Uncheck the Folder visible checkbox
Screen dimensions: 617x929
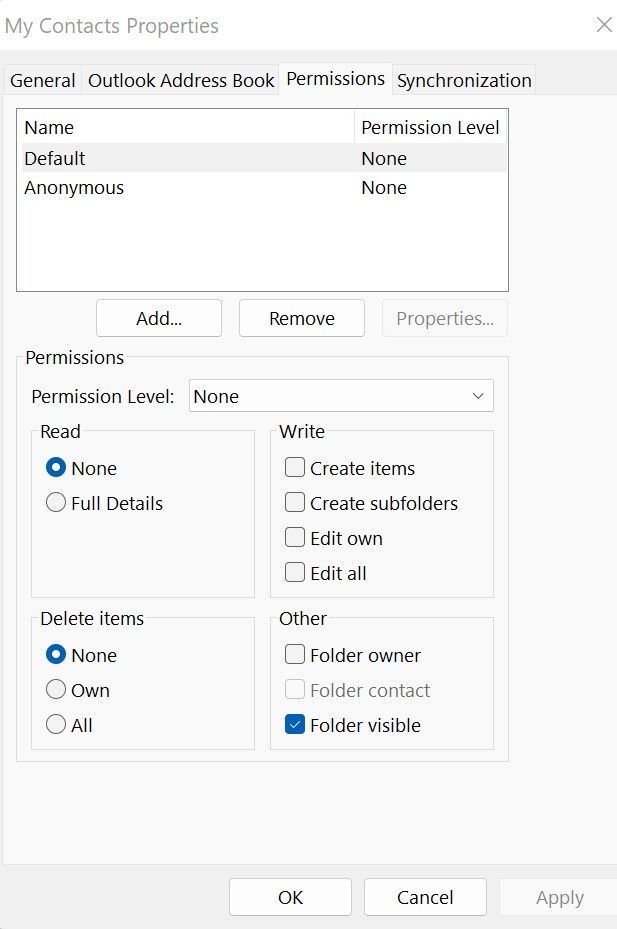coord(295,725)
